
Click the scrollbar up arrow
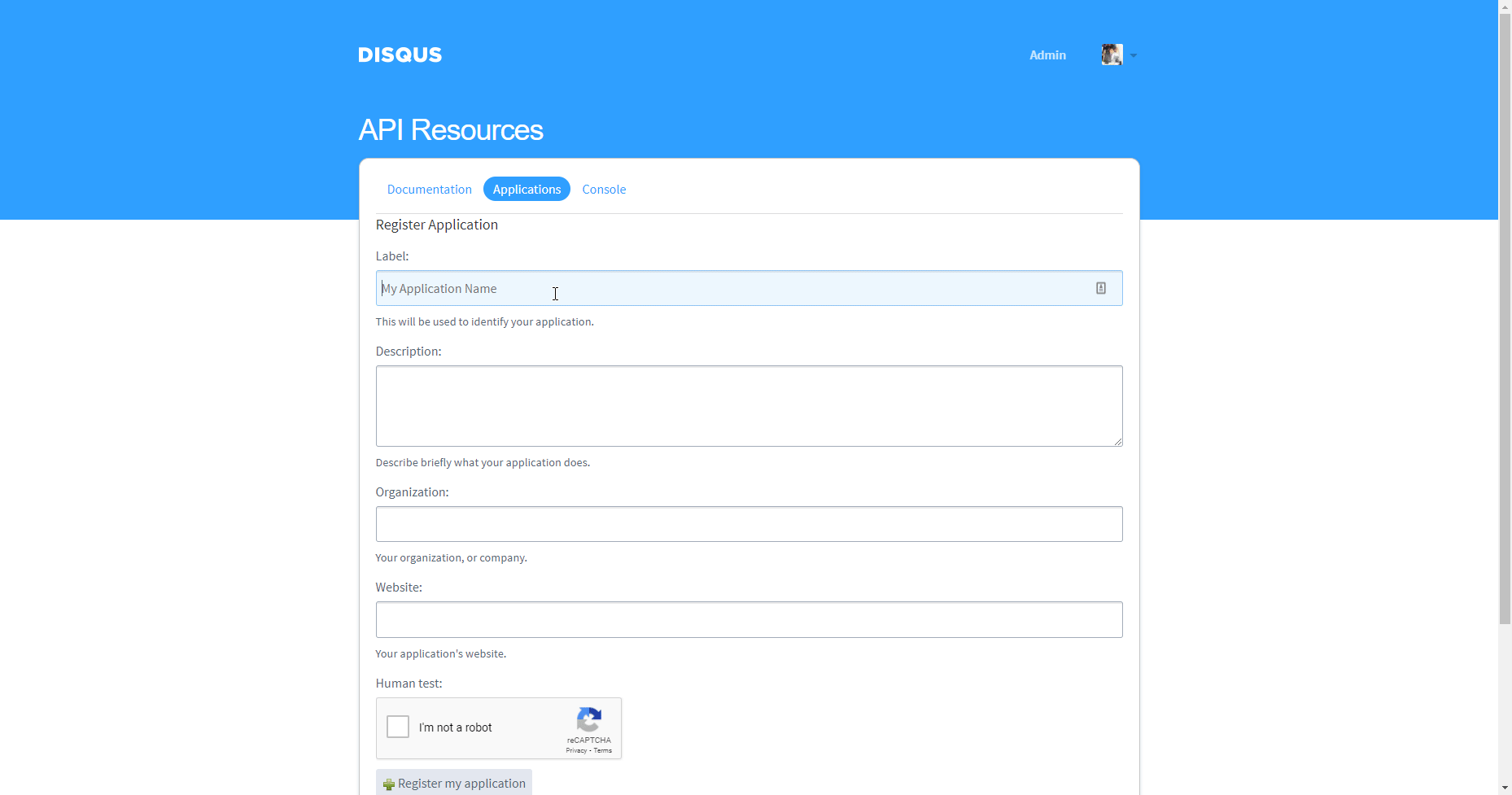(x=1503, y=7)
